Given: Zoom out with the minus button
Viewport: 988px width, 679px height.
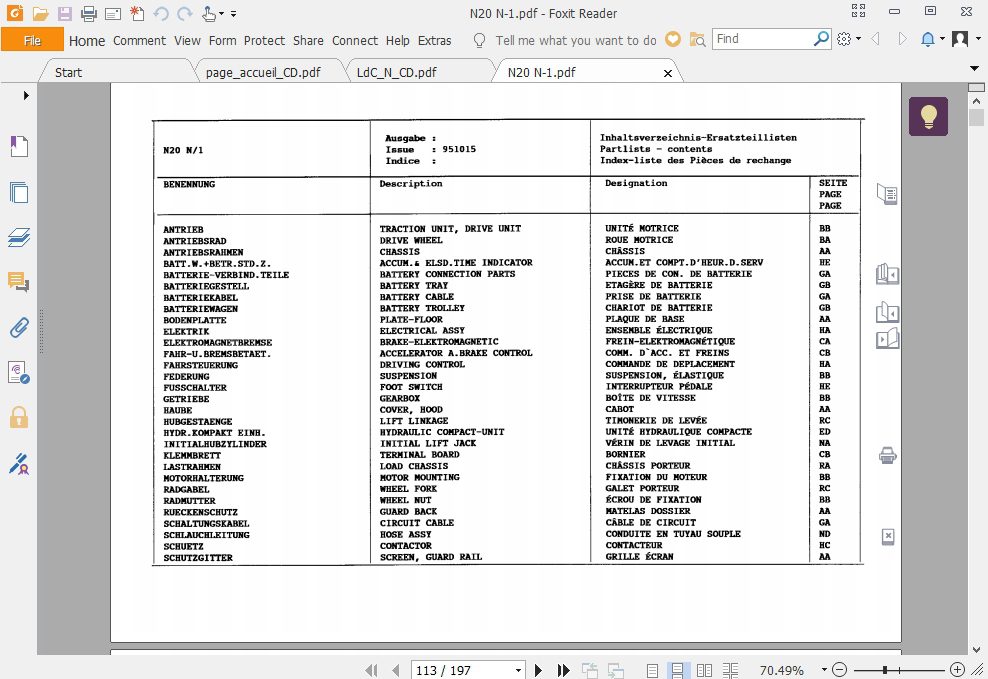Looking at the screenshot, I should coord(839,670).
